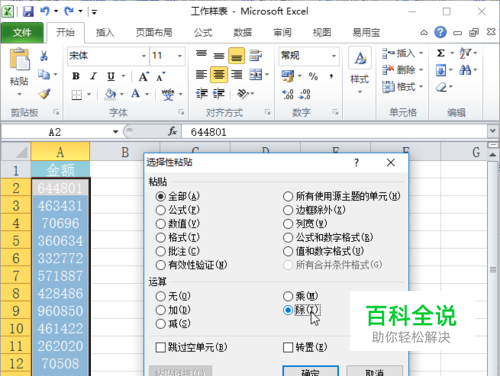Click the Undo arrow icon
Viewport: 500px width, 376px height.
pos(45,12)
